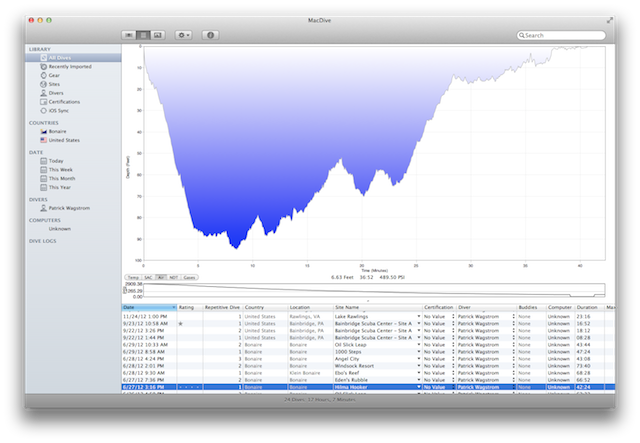Click the info inspector button
This screenshot has width=640, height=443.
pyautogui.click(x=211, y=35)
